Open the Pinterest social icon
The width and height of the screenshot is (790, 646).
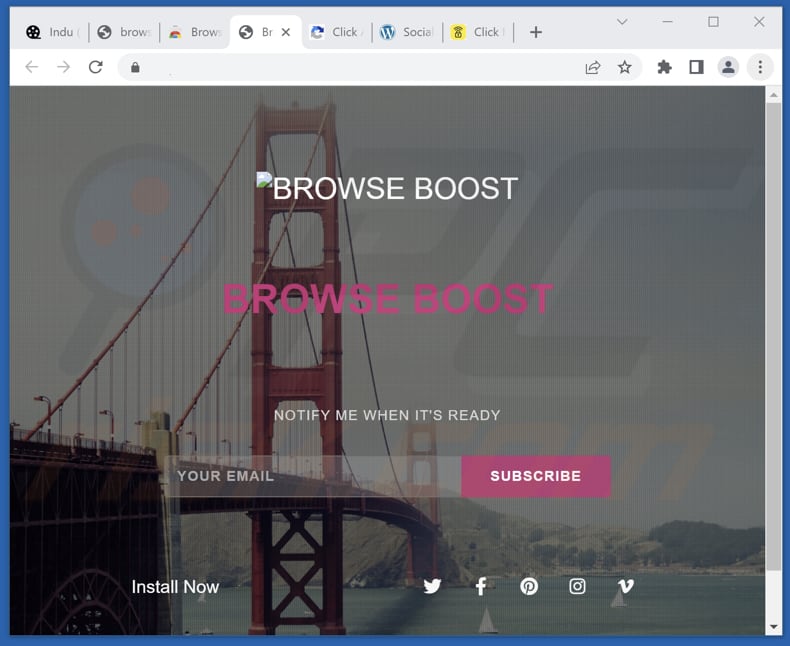pos(529,586)
